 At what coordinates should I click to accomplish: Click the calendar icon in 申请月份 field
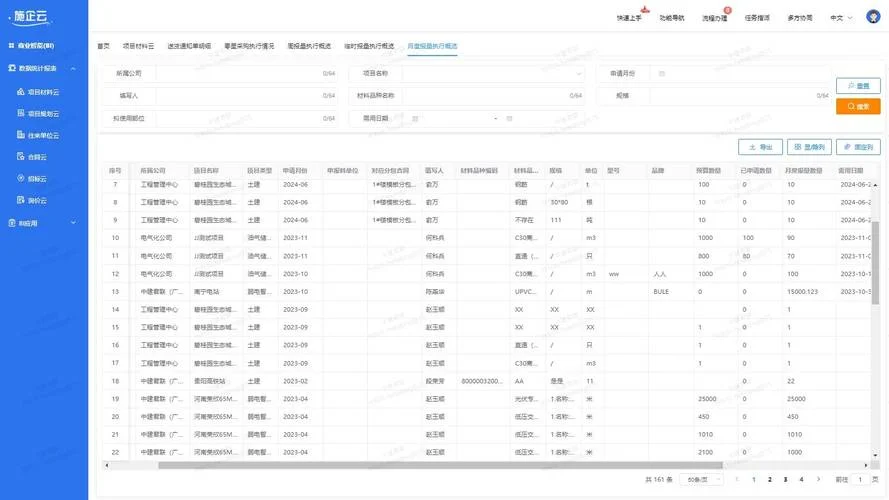click(662, 74)
